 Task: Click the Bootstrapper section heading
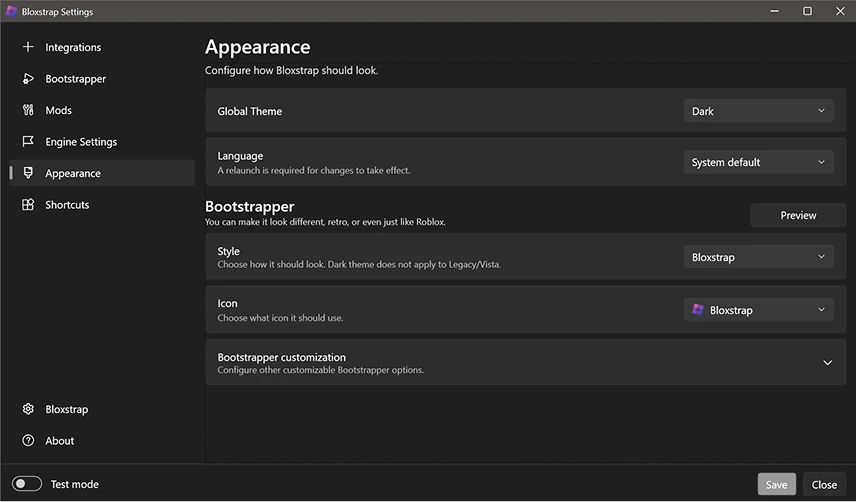249,207
